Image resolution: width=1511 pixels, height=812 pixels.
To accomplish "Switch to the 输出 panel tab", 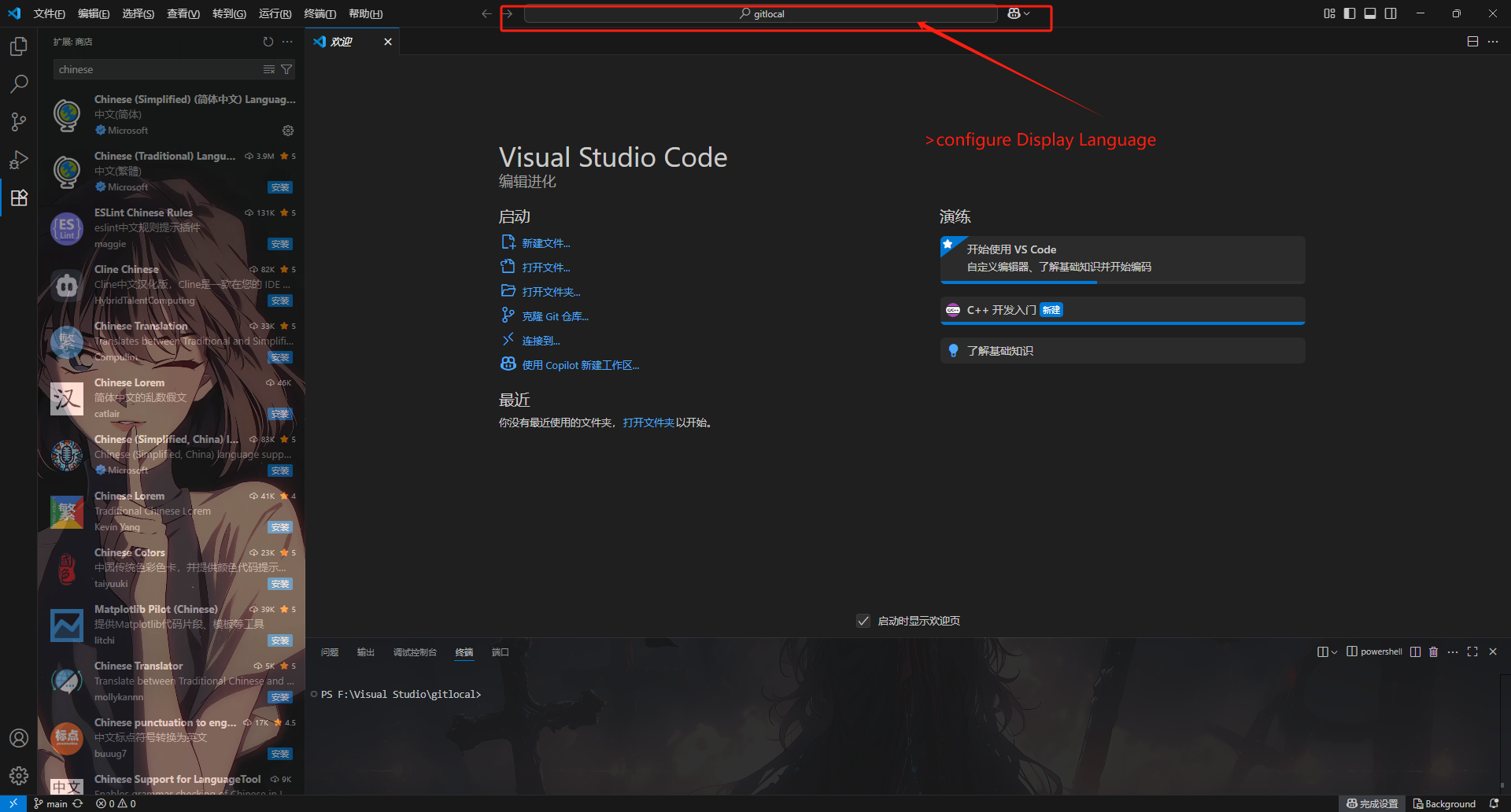I will click(366, 652).
